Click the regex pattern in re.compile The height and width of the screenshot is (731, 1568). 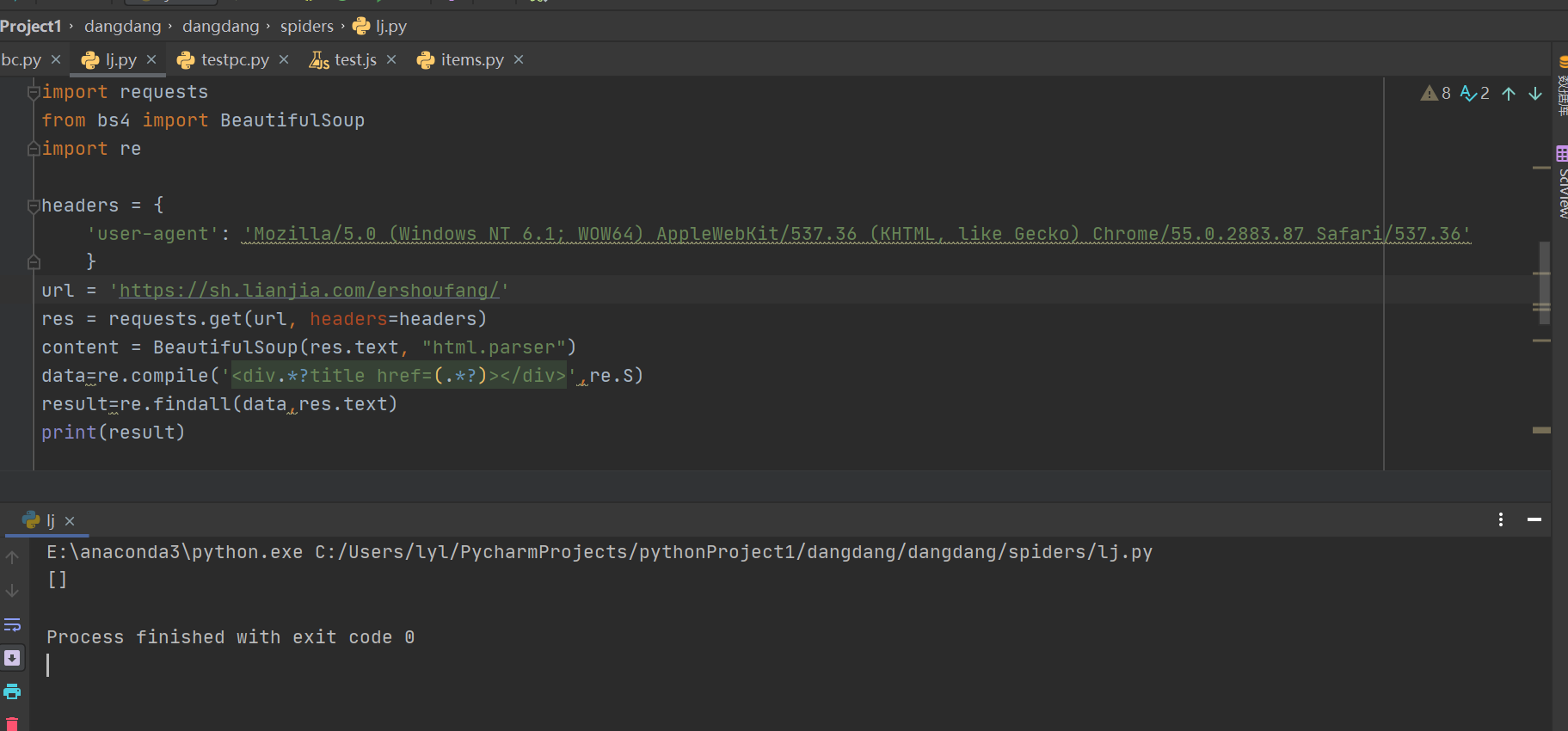point(399,376)
